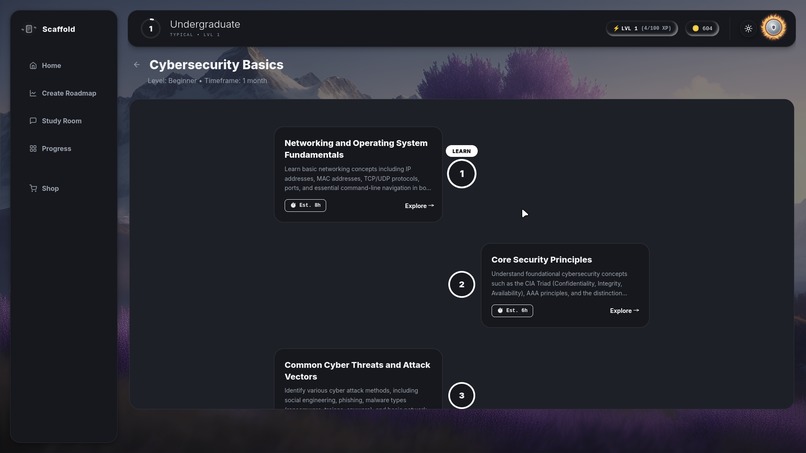Click the level 1 circular badge in header
This screenshot has height=453, width=806.
(151, 28)
